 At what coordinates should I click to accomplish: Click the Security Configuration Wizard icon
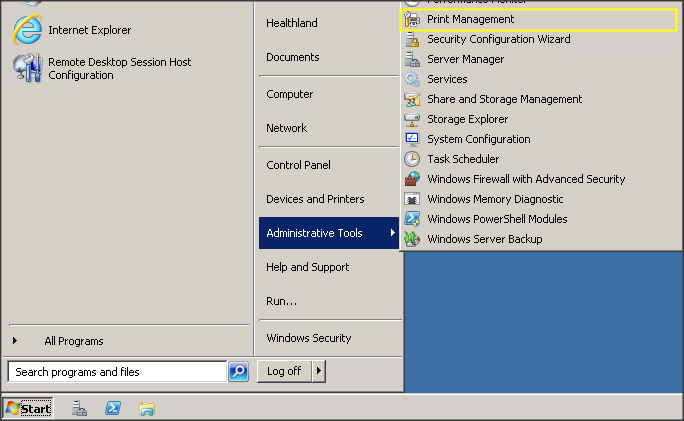coord(412,39)
